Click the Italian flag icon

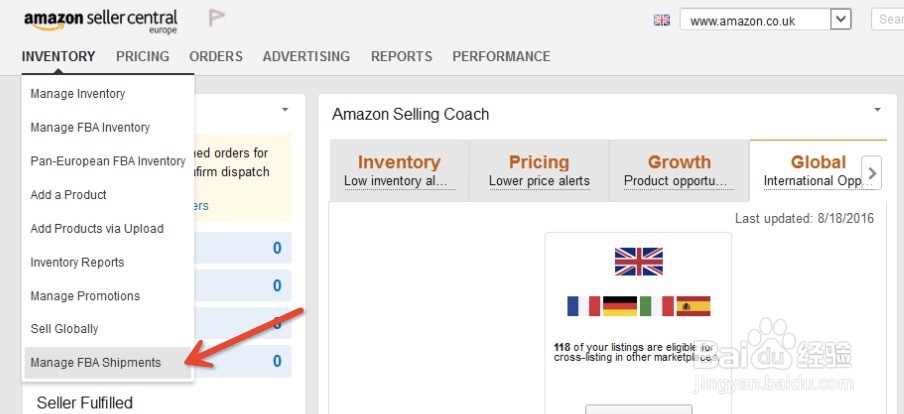pyautogui.click(x=657, y=306)
